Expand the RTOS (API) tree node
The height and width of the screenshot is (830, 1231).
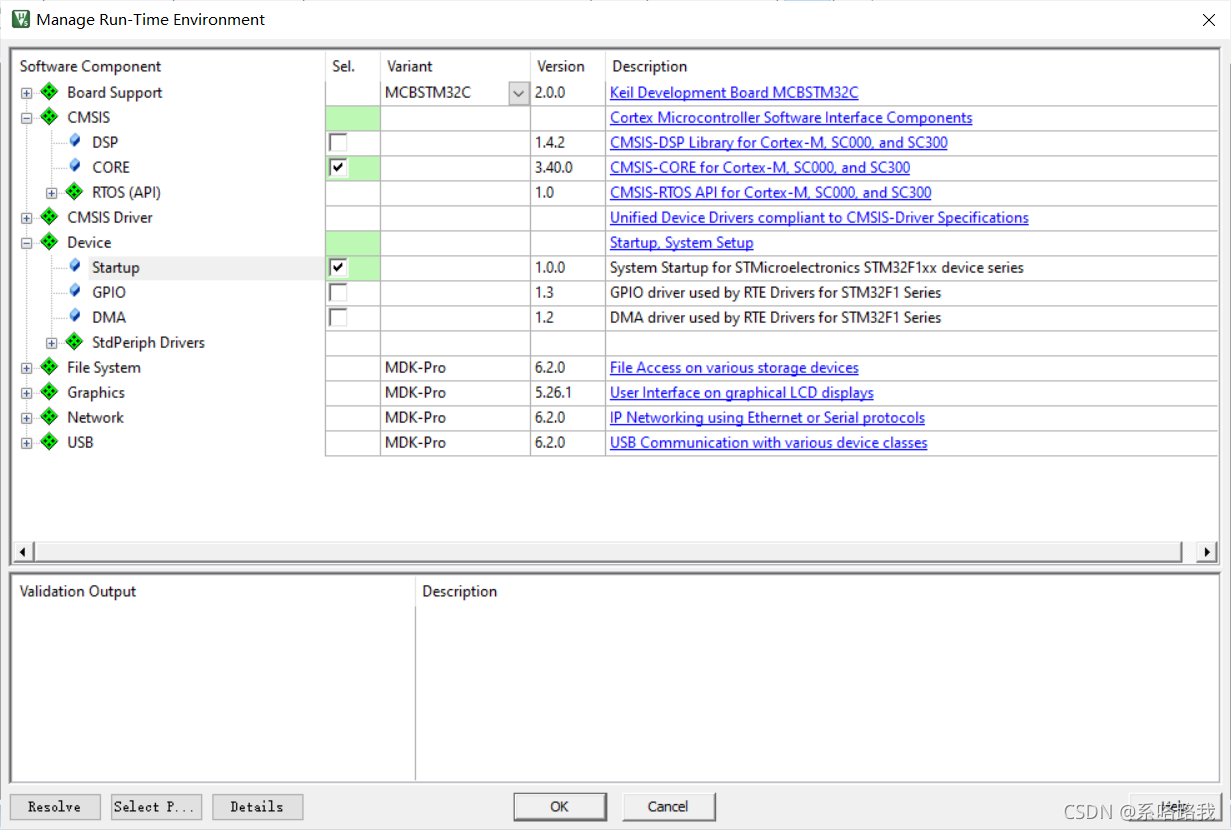52,193
